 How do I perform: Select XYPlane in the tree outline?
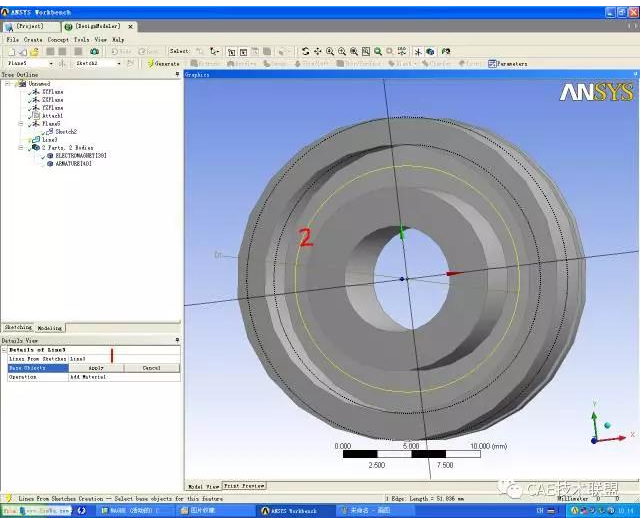52,92
